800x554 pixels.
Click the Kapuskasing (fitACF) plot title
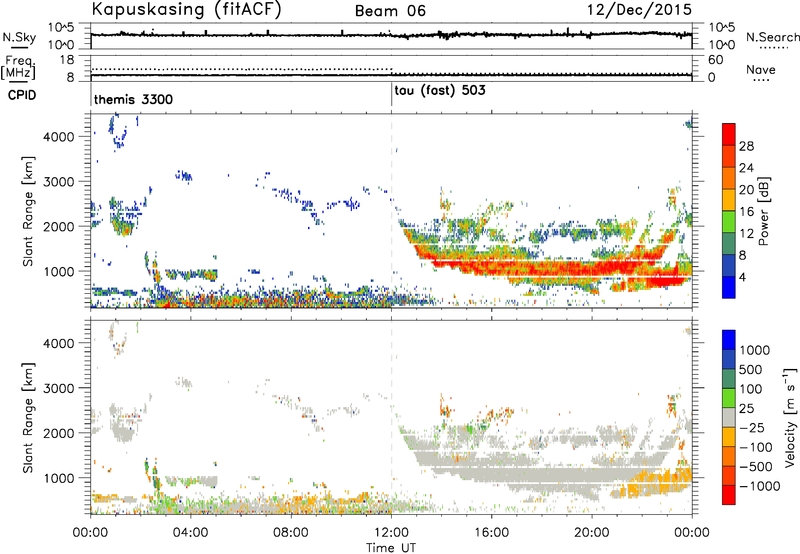(x=186, y=9)
